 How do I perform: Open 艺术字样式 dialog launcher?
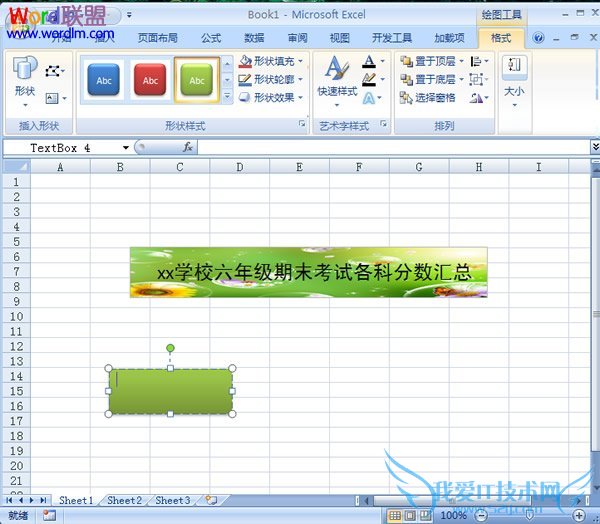coord(383,124)
